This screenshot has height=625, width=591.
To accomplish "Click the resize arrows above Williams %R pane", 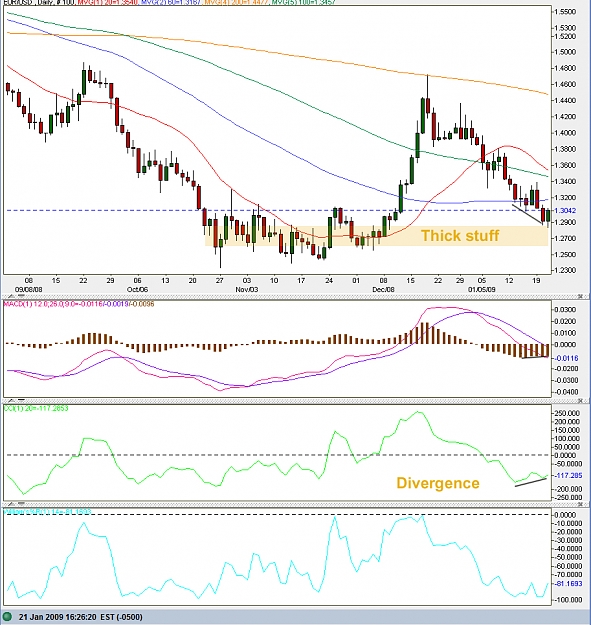I will click(x=16, y=504).
